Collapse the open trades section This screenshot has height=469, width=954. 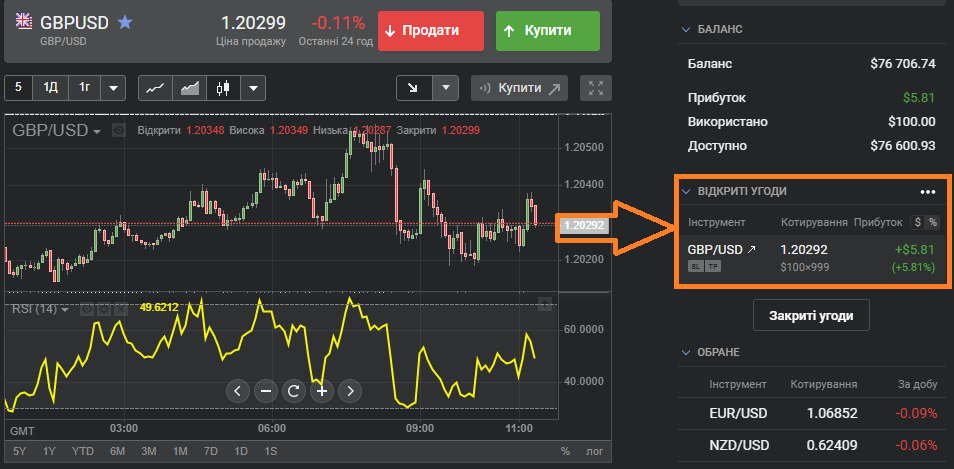click(x=686, y=192)
